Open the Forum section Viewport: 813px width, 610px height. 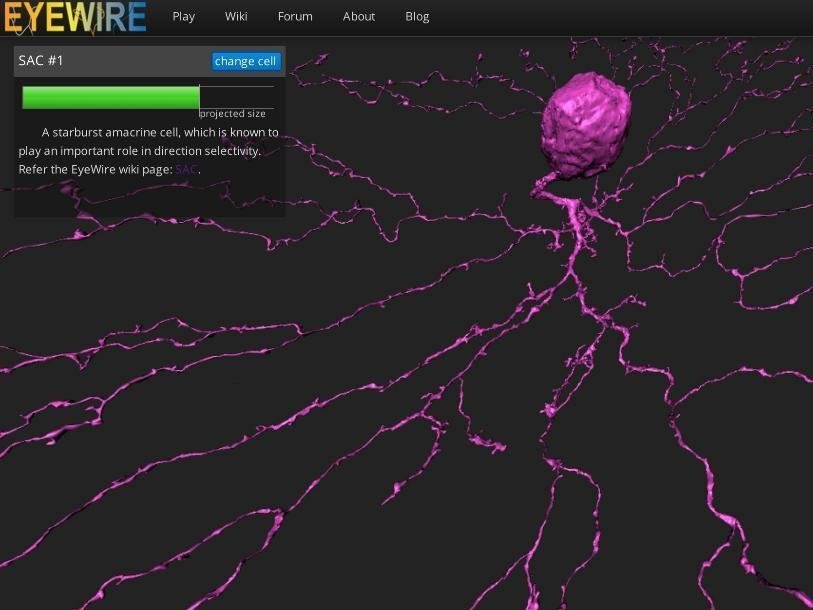(x=295, y=16)
